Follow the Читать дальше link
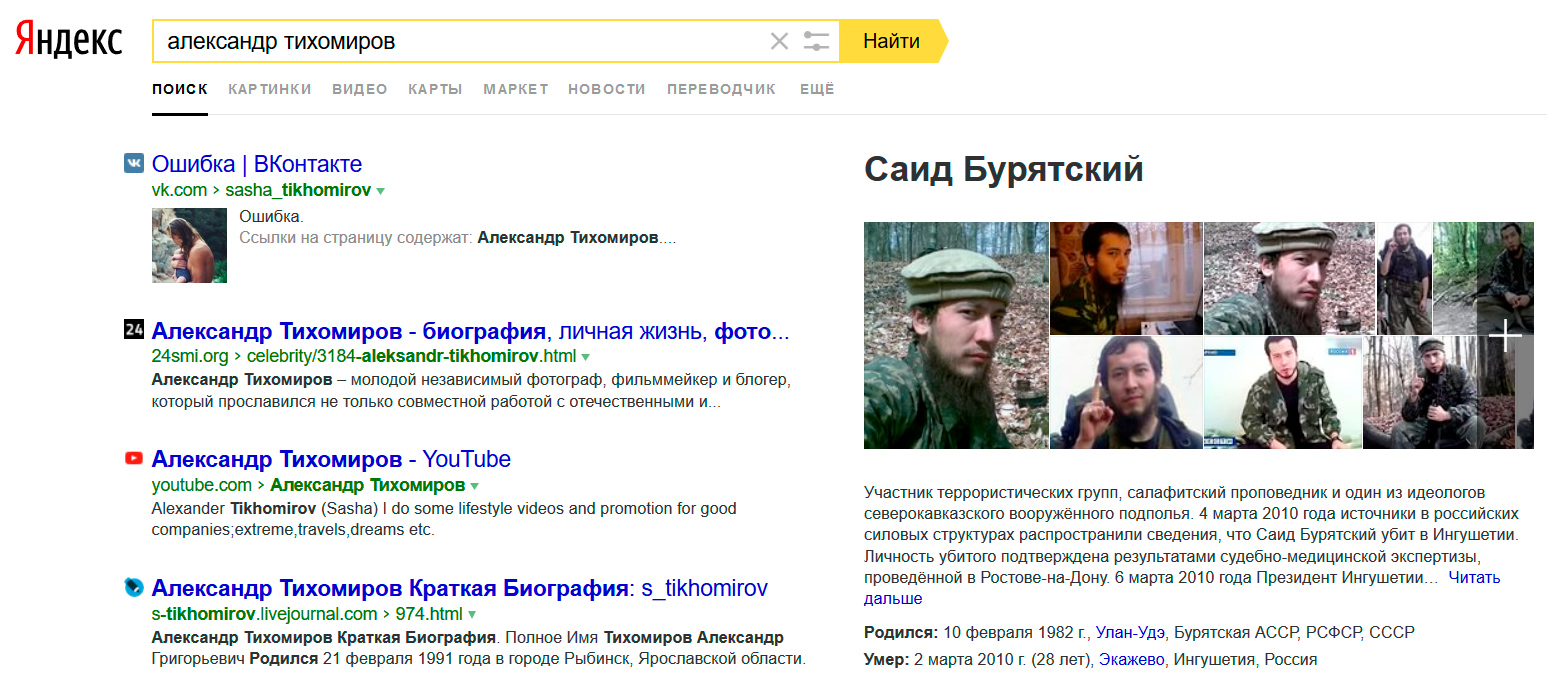The height and width of the screenshot is (689, 1547). (1474, 578)
